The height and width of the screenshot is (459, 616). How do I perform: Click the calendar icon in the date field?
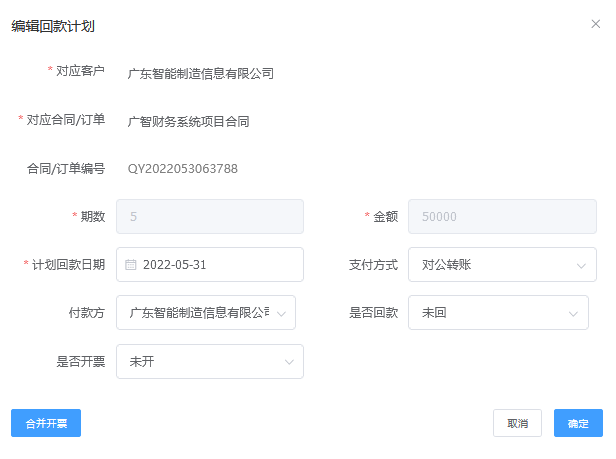(x=130, y=265)
